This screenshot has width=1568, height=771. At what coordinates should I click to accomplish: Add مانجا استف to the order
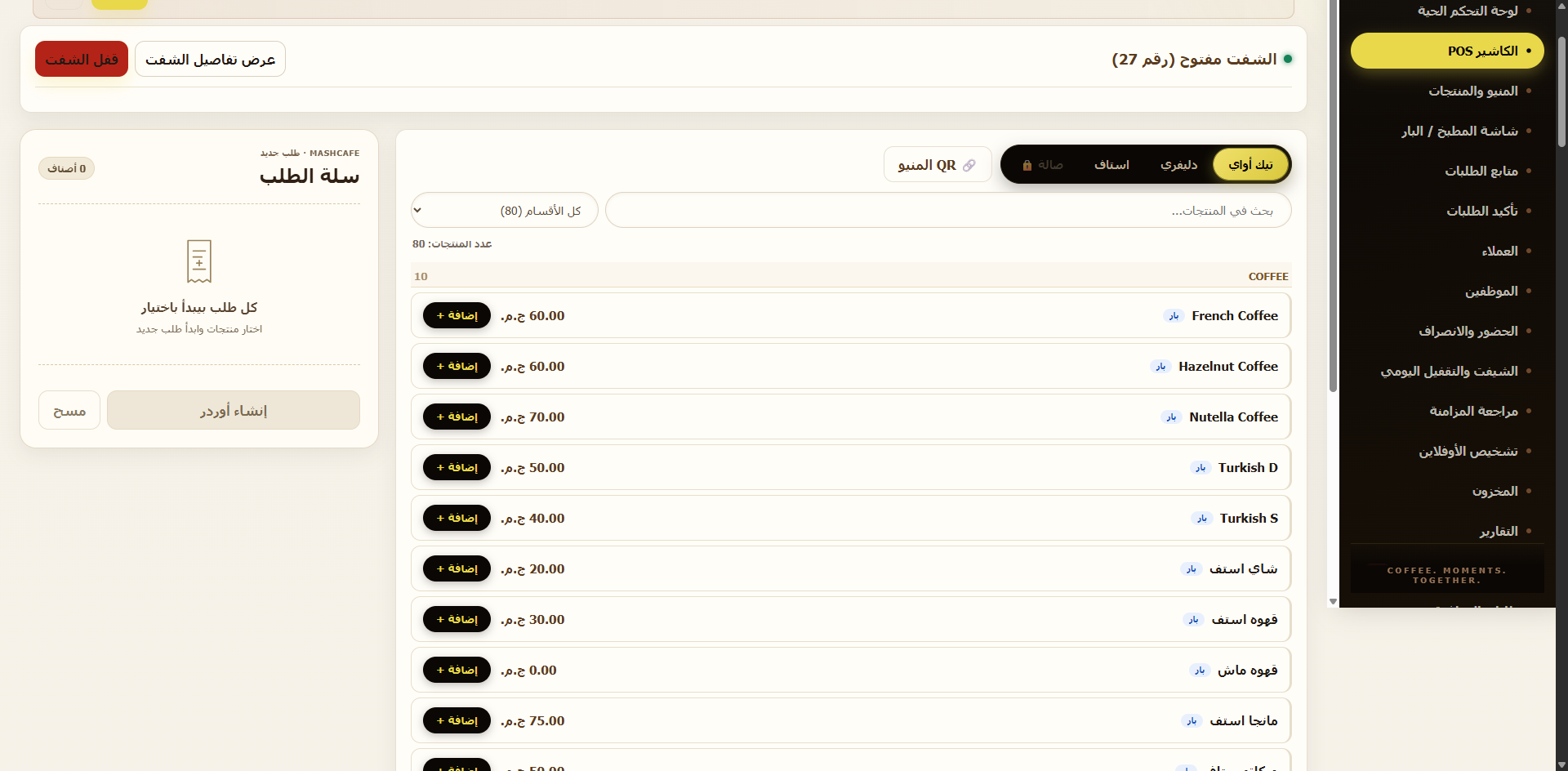point(457,720)
